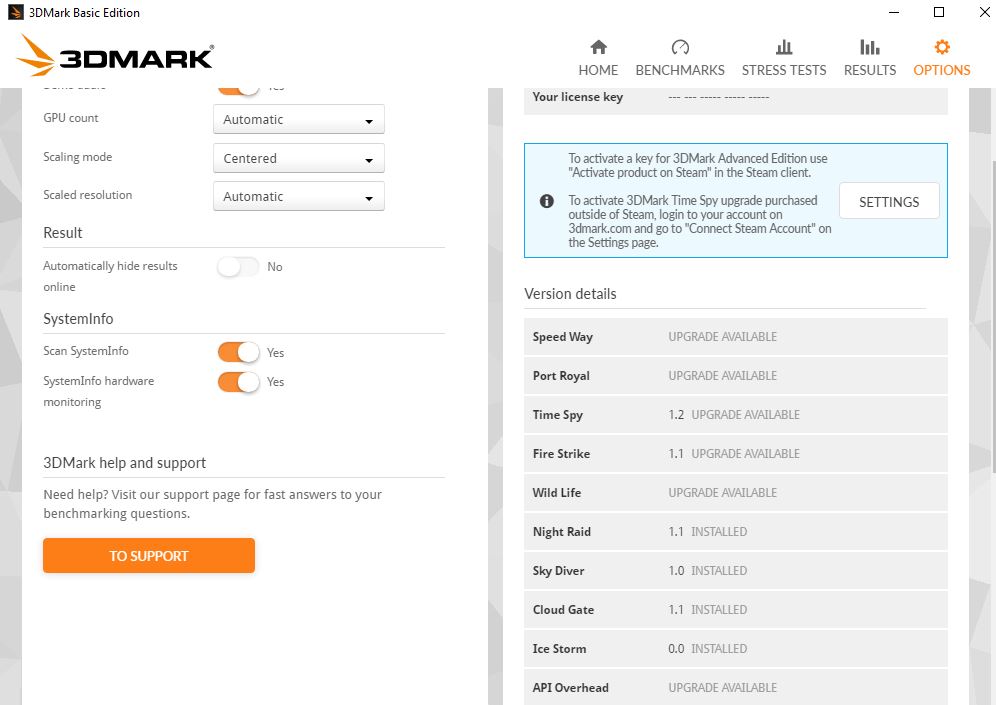
Task: Click the Cloud Gate row label
Action: tap(563, 610)
